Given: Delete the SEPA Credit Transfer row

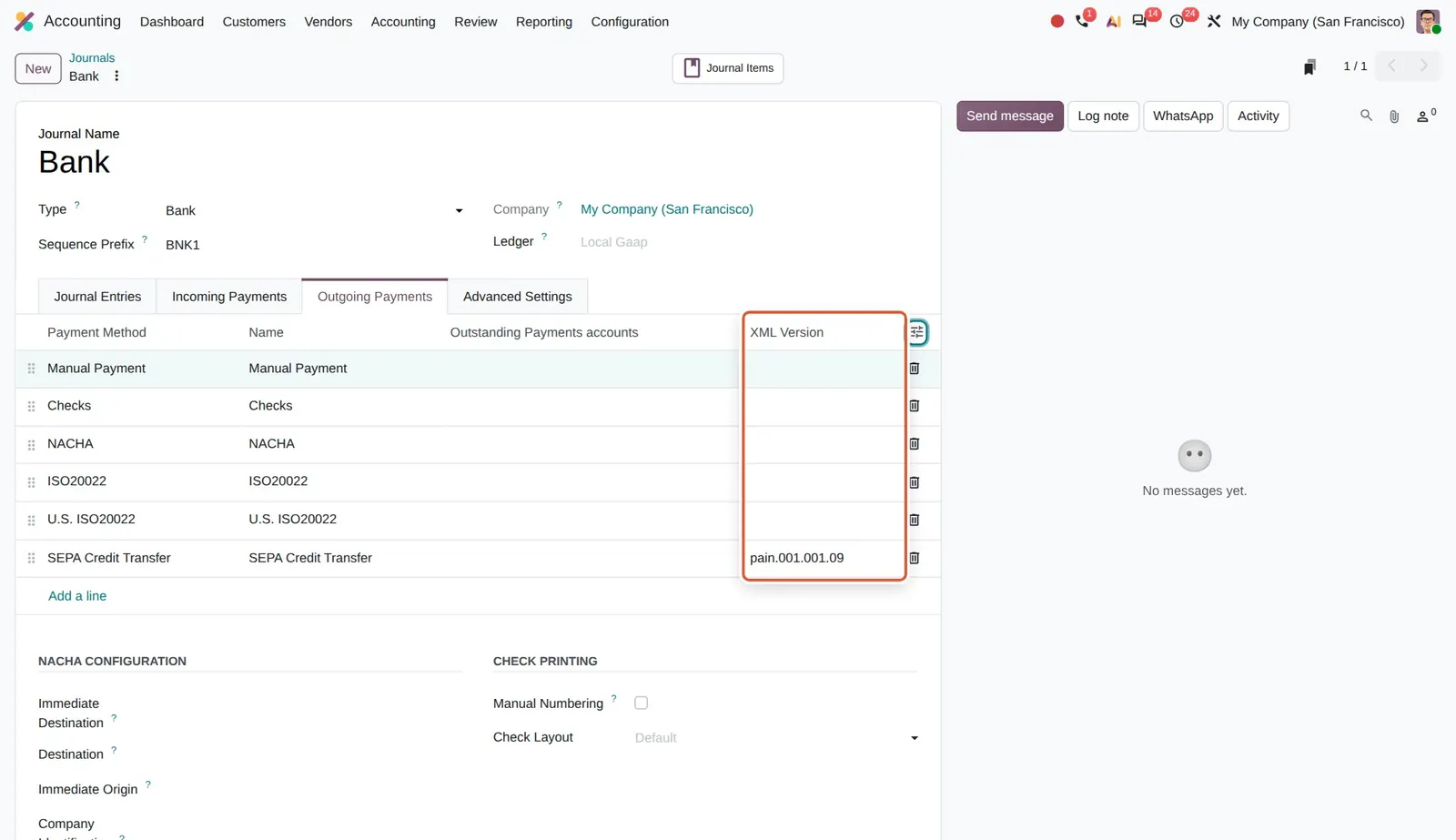Looking at the screenshot, I should point(915,558).
